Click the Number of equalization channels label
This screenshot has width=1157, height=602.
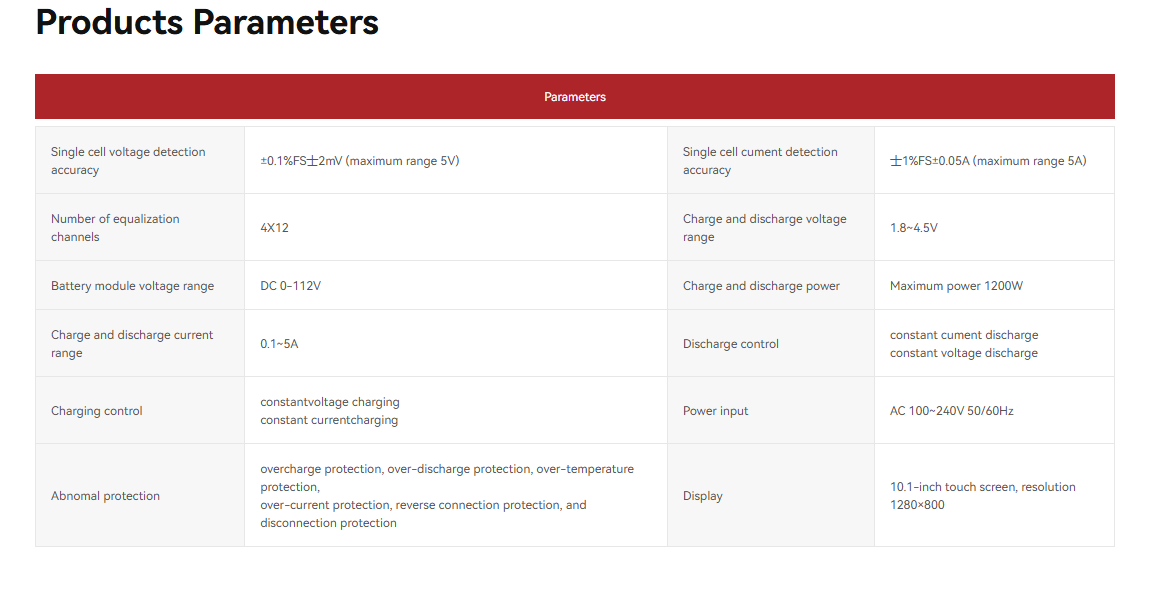(x=115, y=228)
